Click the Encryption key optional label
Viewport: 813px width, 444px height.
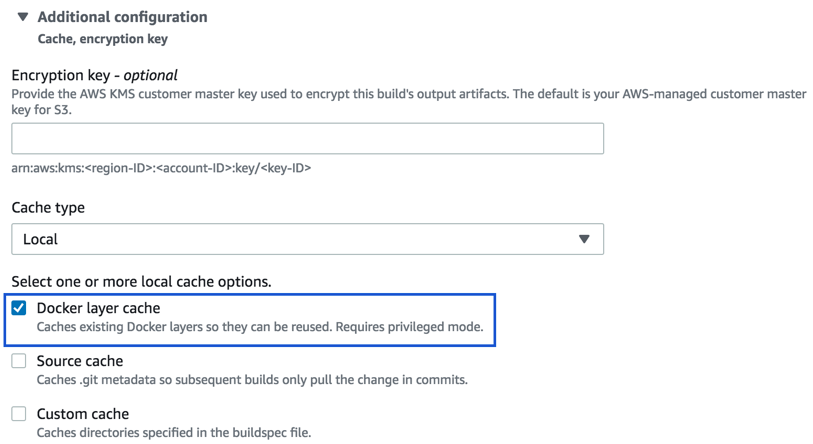95,75
